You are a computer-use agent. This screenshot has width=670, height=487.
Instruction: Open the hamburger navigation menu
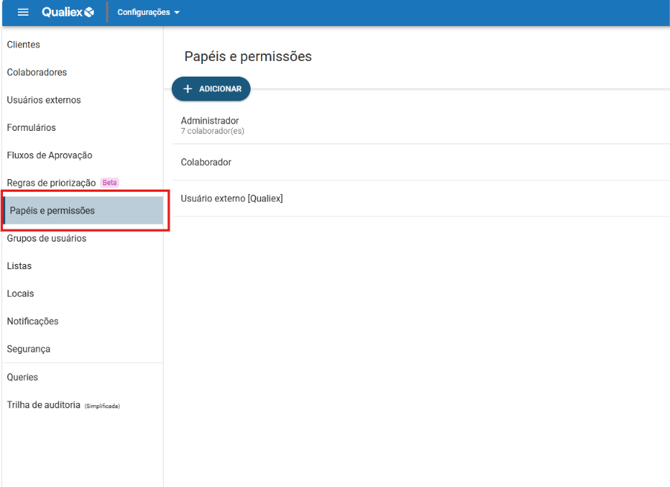point(23,12)
